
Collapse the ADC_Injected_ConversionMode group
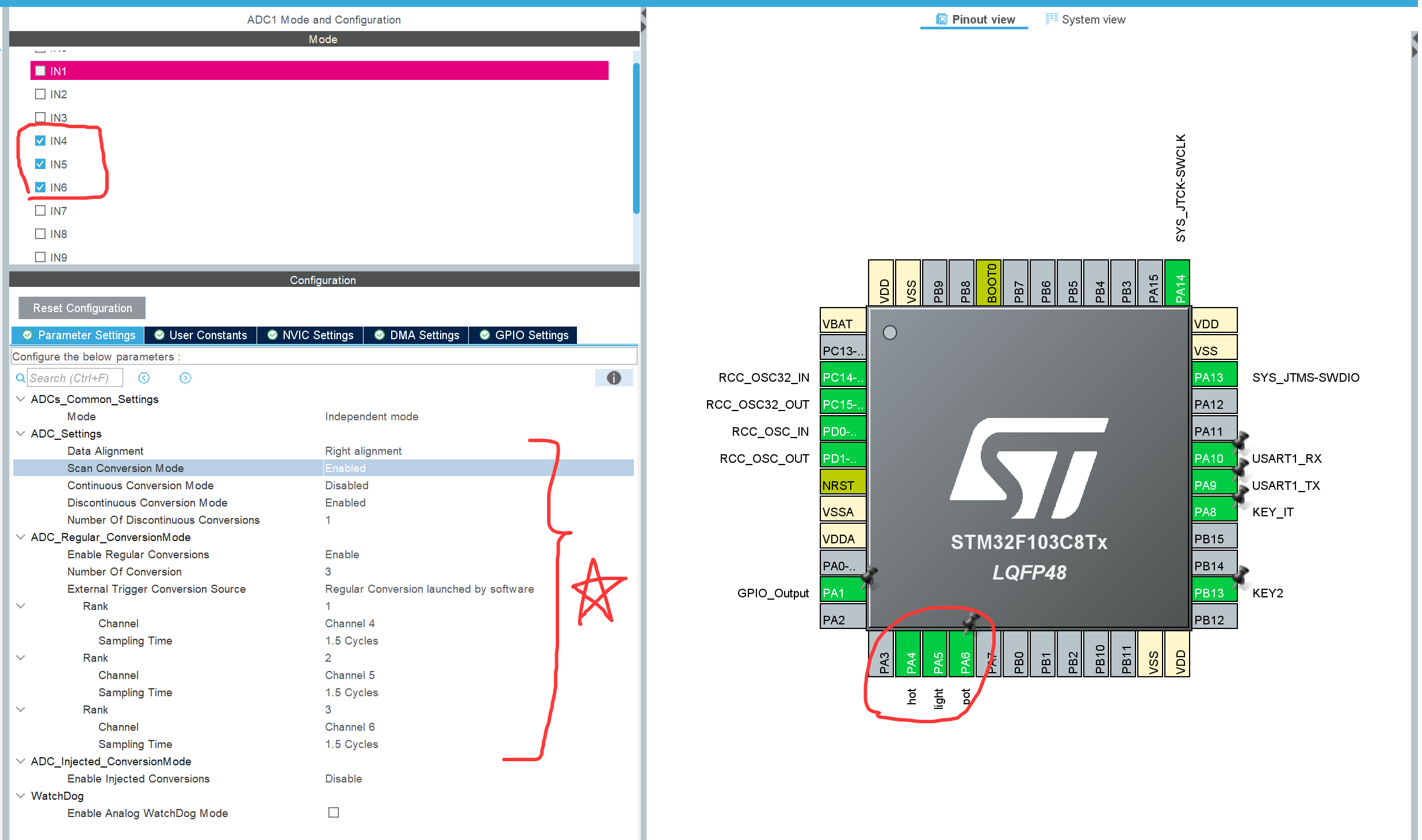tap(21, 761)
